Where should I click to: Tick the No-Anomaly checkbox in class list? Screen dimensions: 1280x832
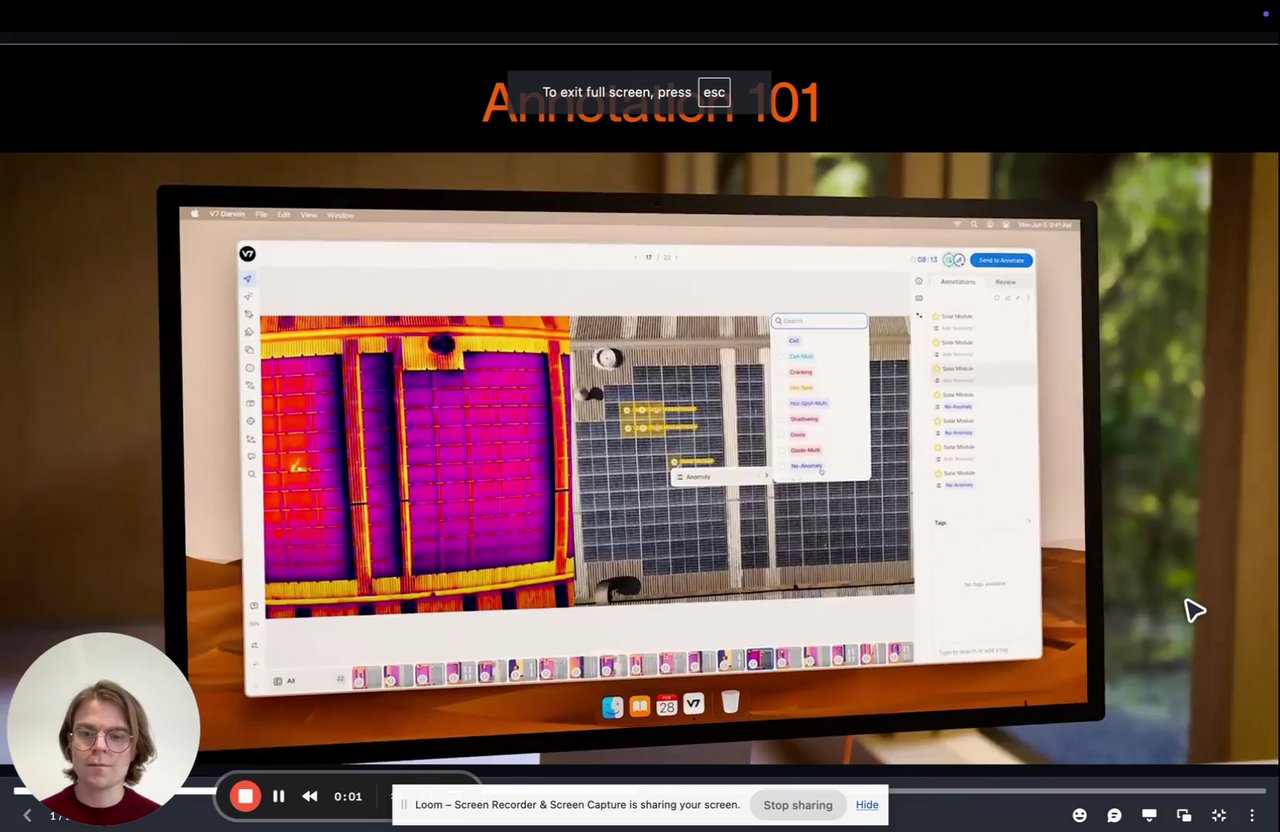pos(782,466)
